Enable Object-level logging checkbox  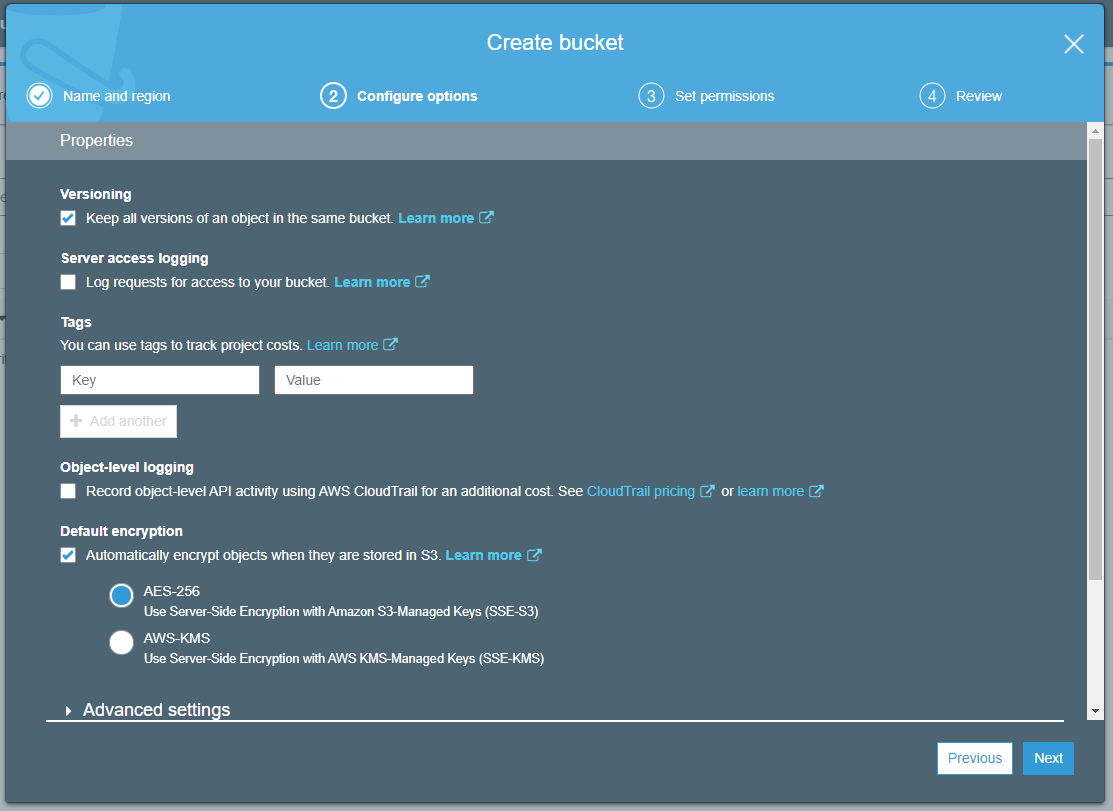tap(68, 491)
